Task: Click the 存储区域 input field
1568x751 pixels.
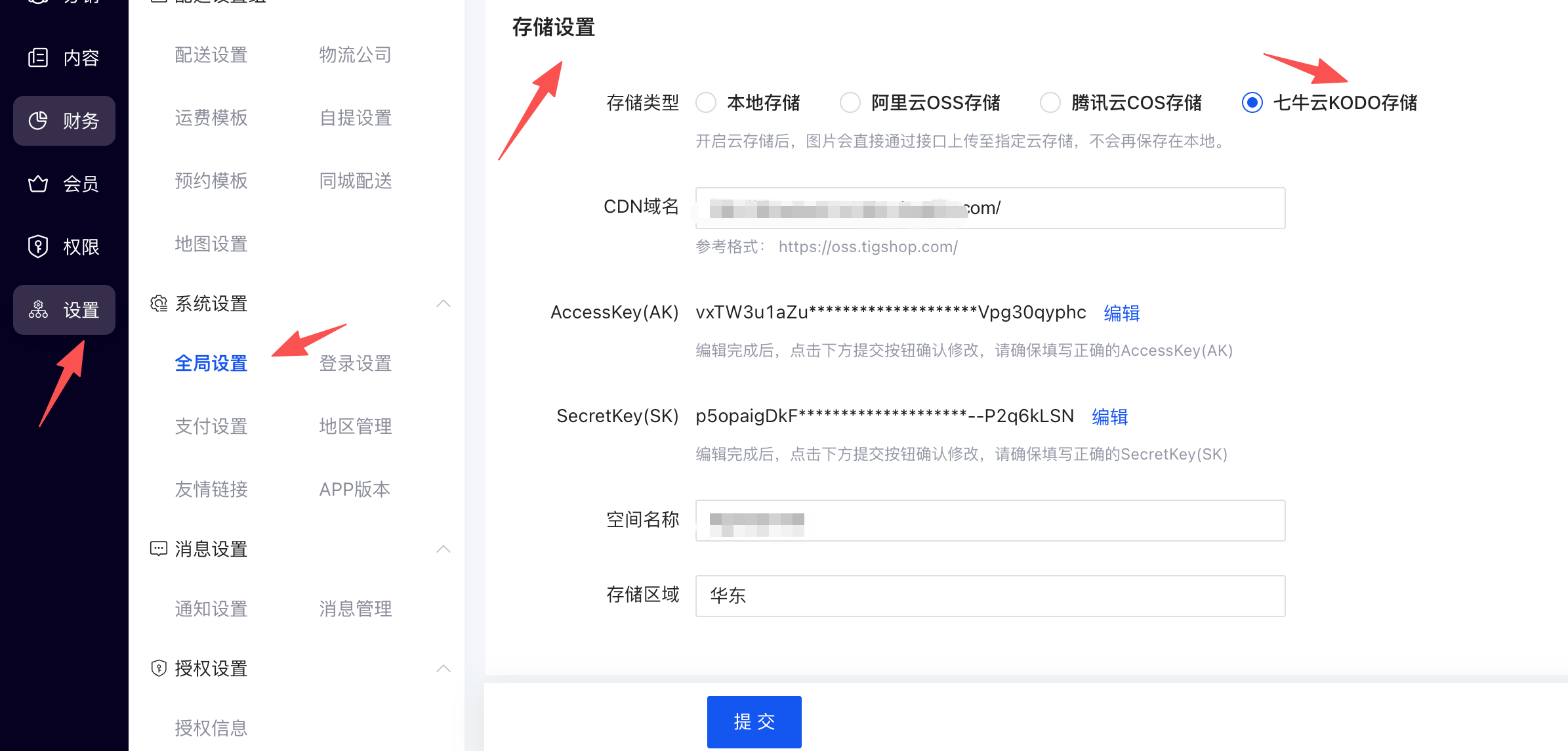Action: pos(989,595)
